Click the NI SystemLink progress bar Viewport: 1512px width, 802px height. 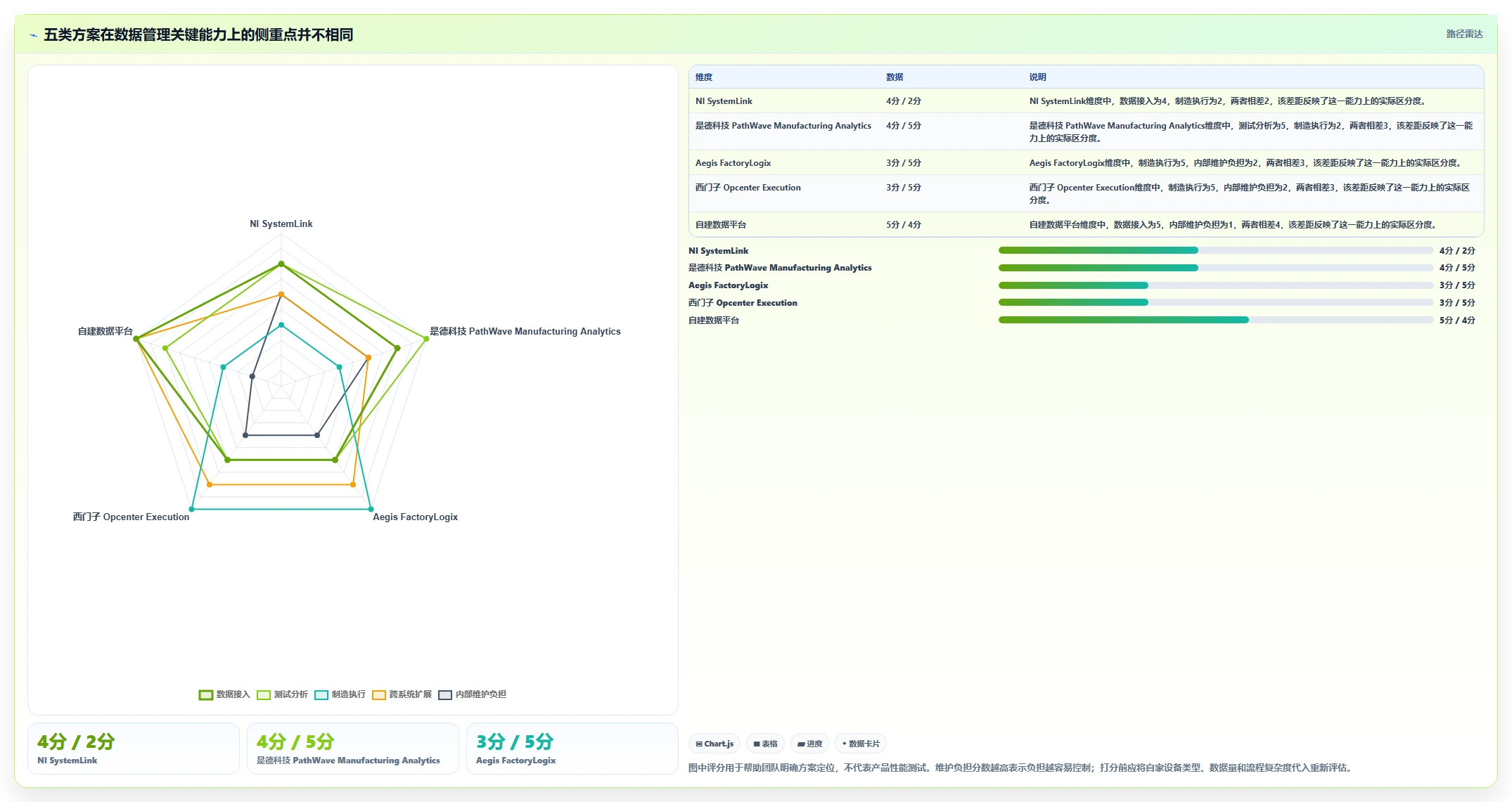tap(1216, 250)
